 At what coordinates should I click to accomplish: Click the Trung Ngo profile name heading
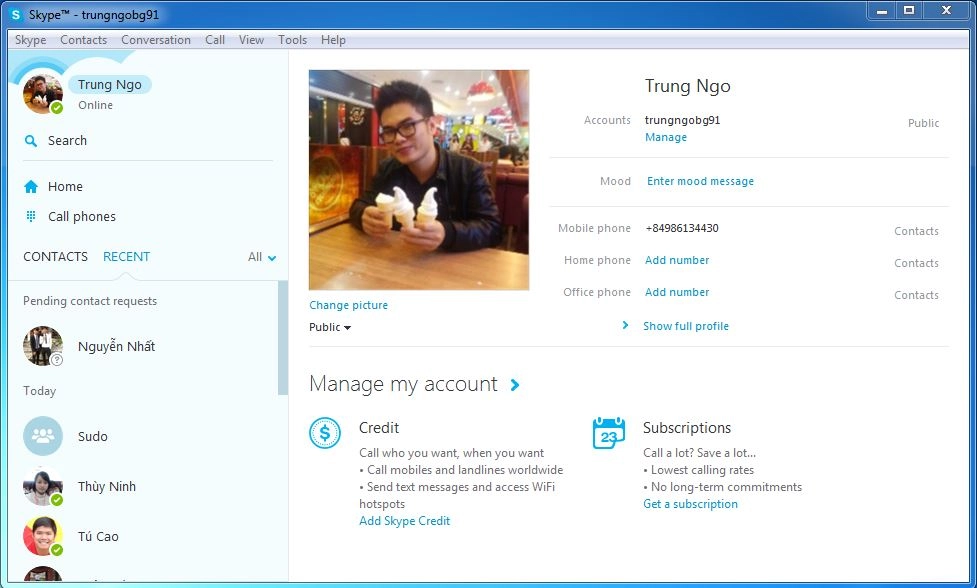pyautogui.click(x=687, y=86)
